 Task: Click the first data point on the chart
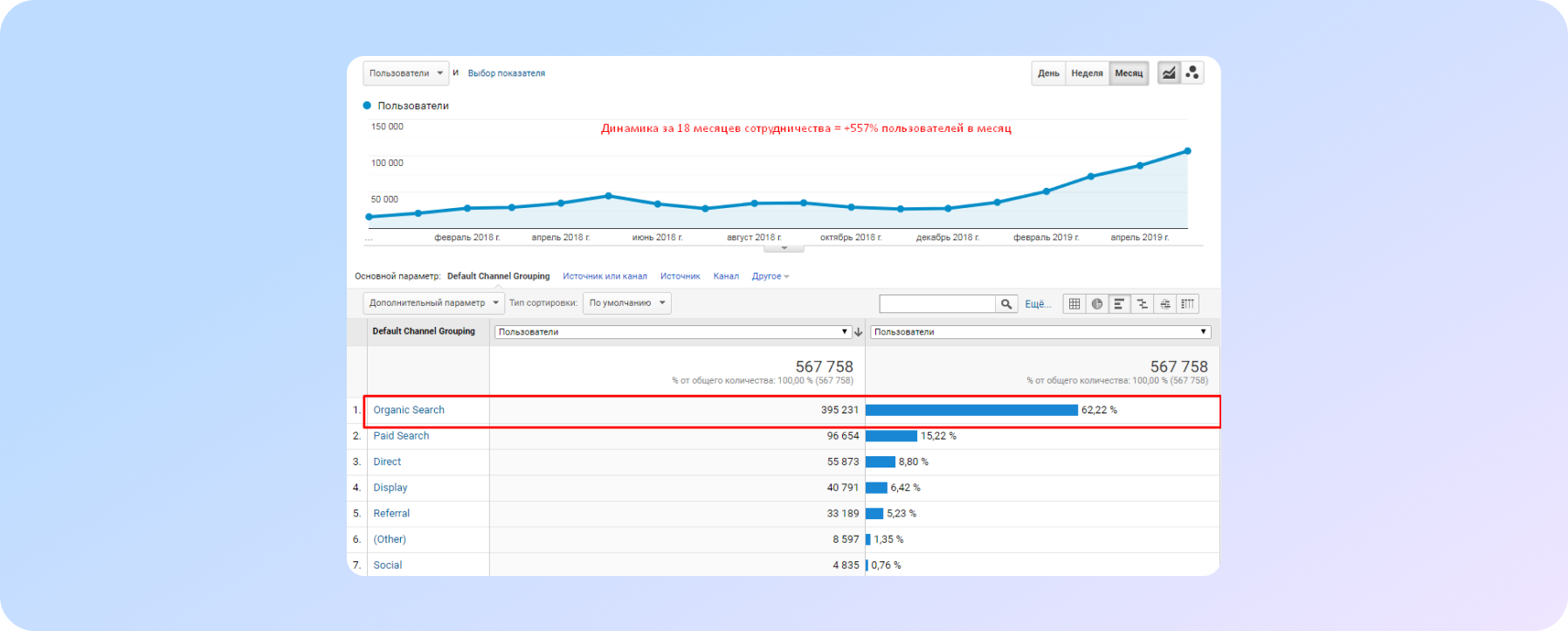[370, 217]
